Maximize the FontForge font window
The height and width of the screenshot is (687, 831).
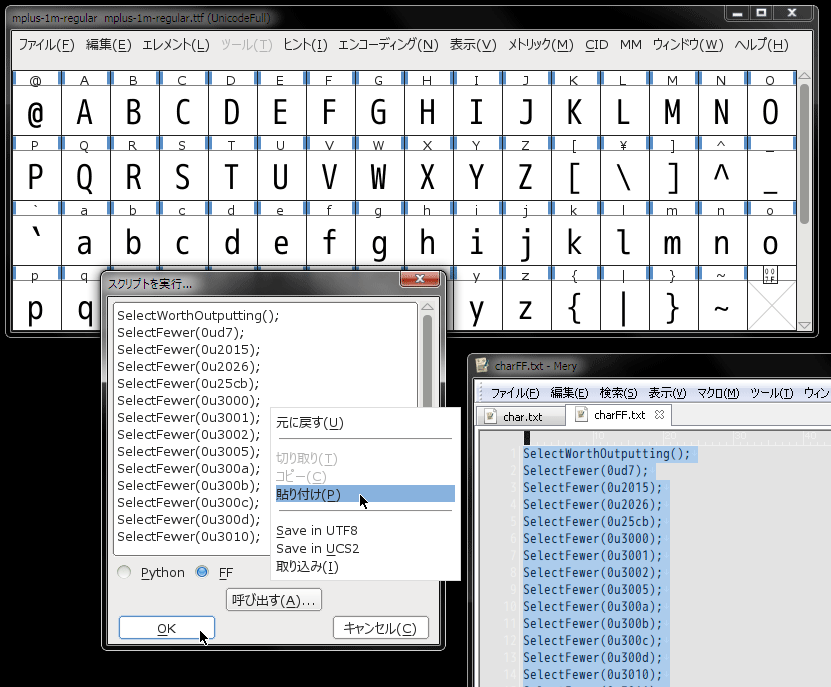762,13
